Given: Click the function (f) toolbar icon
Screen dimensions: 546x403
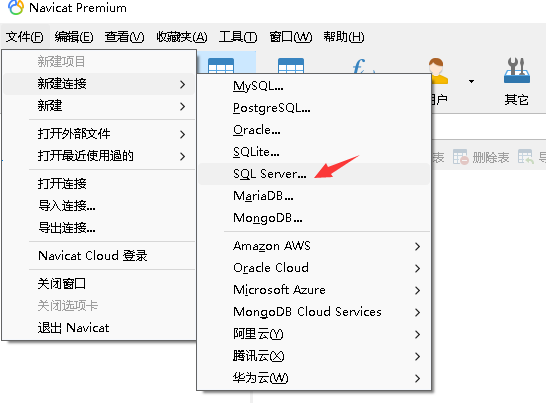Looking at the screenshot, I should tap(361, 66).
